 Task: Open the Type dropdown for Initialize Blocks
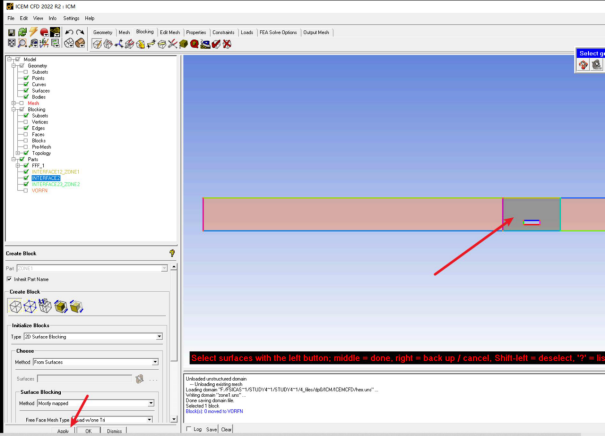(159, 337)
